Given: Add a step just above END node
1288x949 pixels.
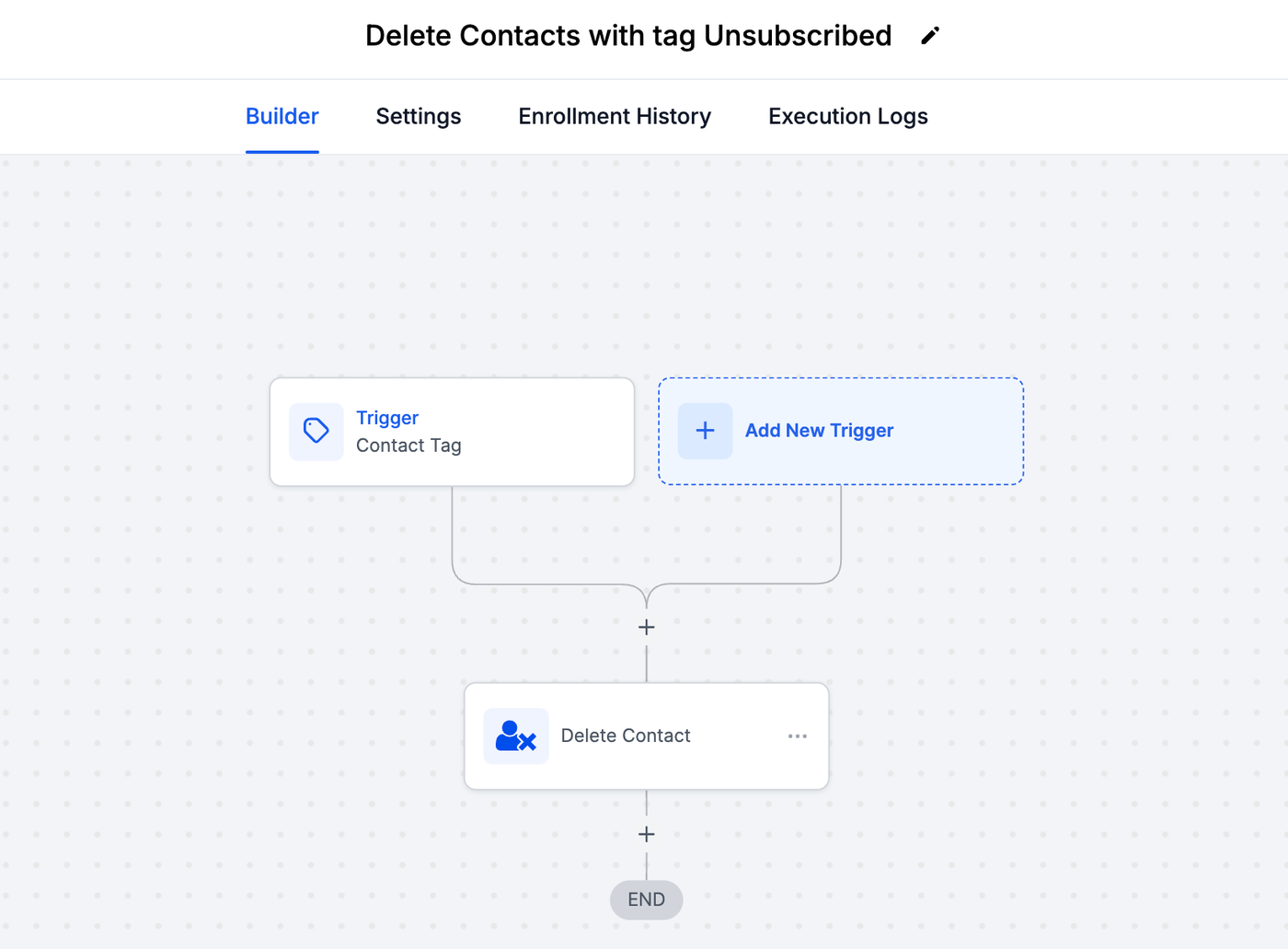Looking at the screenshot, I should (647, 835).
